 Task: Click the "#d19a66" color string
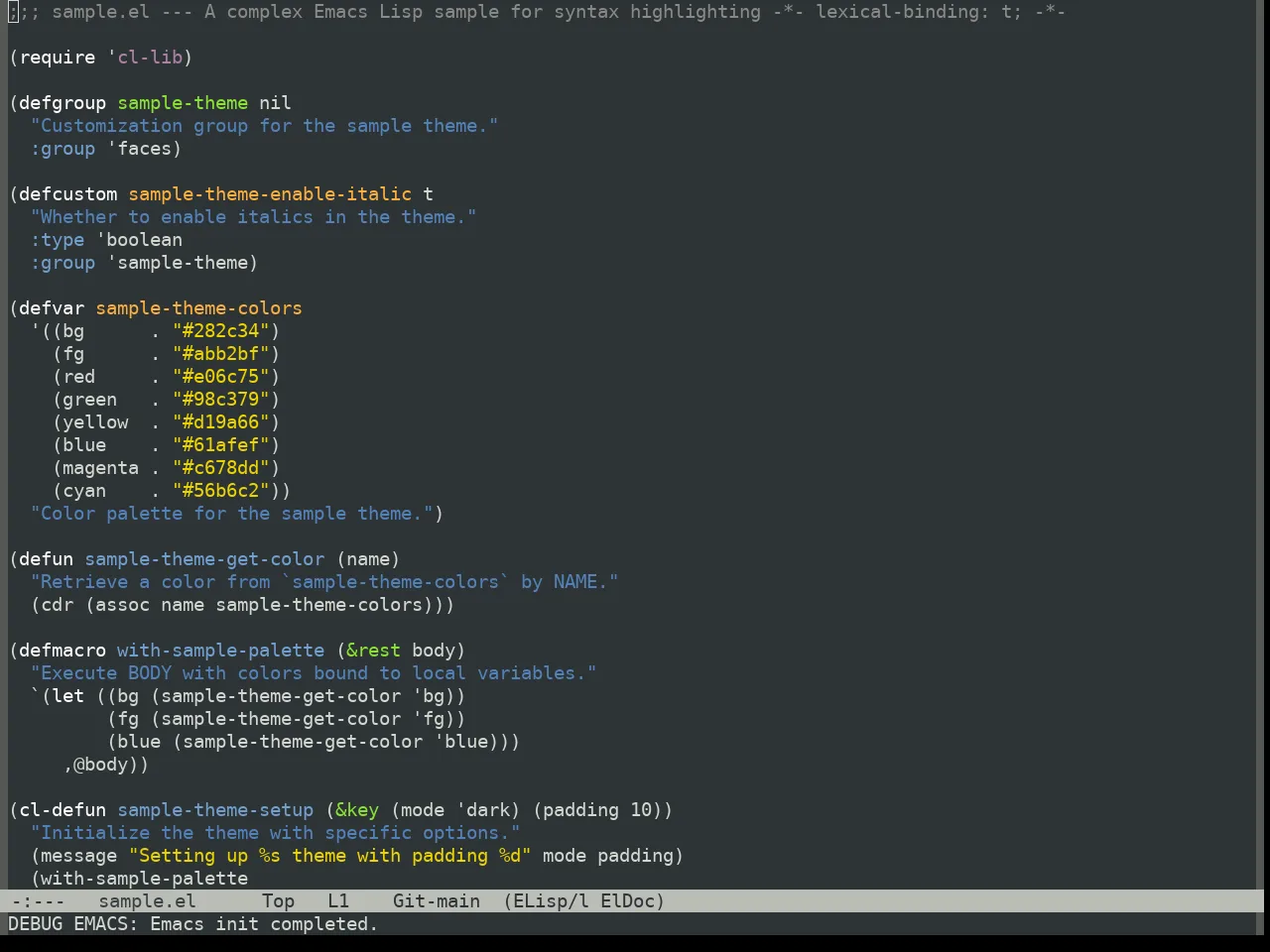coord(221,422)
